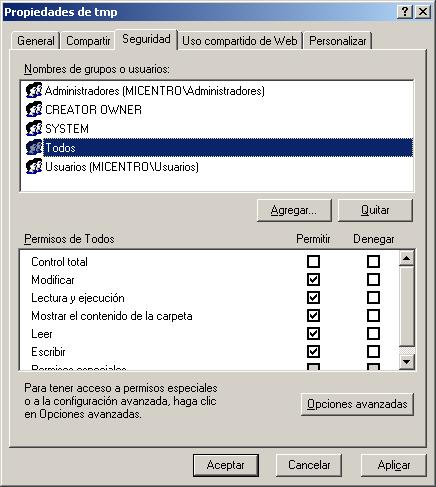This screenshot has width=436, height=487.
Task: Click the Administradores group icon
Action: pyautogui.click(x=34, y=90)
